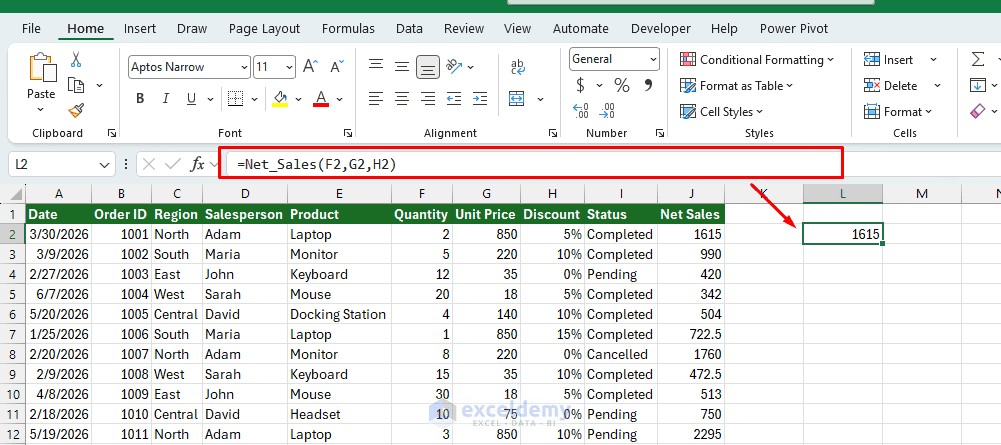
Task: Apply red Font Color
Action: click(x=321, y=99)
